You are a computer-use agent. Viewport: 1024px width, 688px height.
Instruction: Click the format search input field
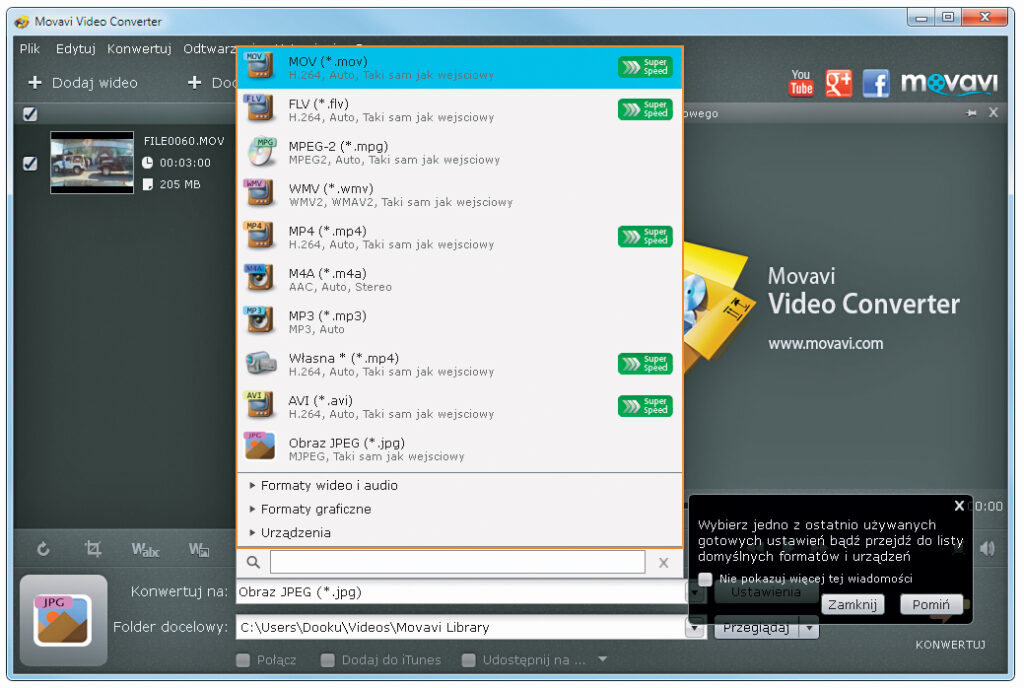coord(457,563)
